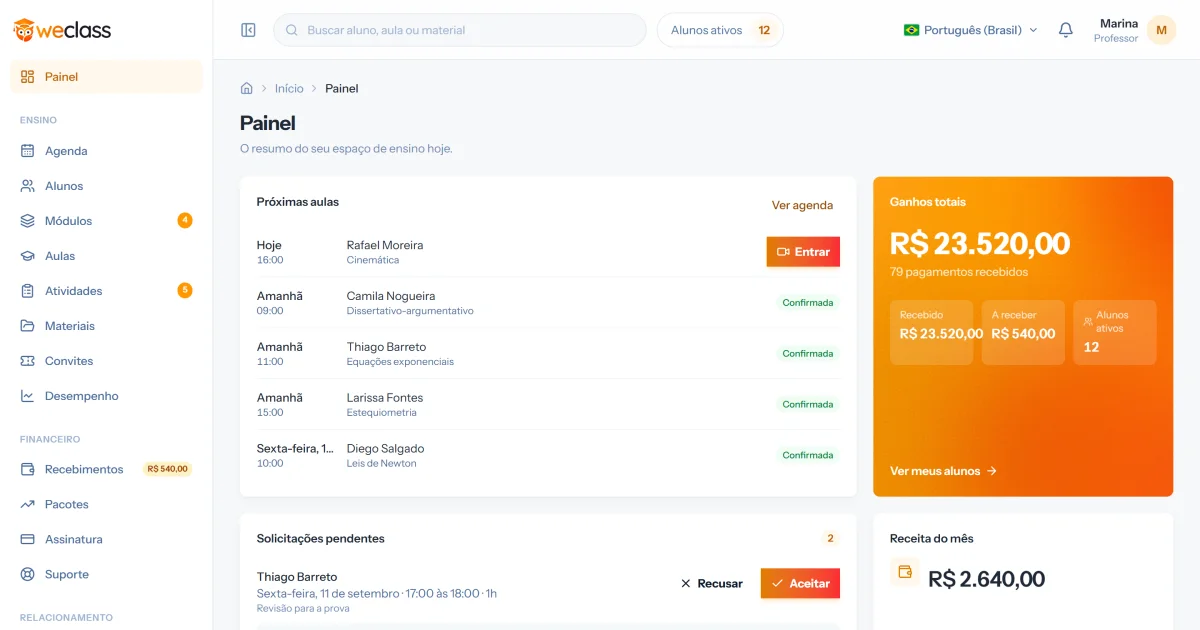Click the Convites ticket icon
The width and height of the screenshot is (1200, 630).
(x=27, y=361)
